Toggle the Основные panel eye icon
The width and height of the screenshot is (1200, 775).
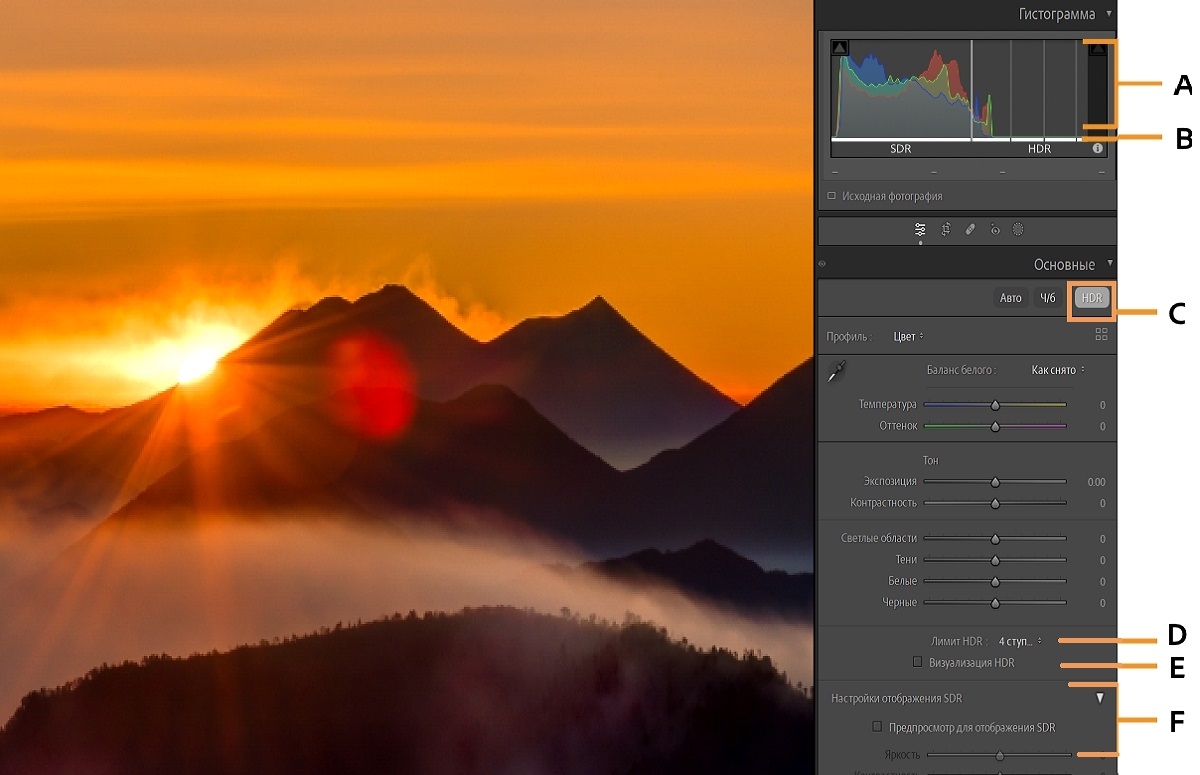[823, 265]
